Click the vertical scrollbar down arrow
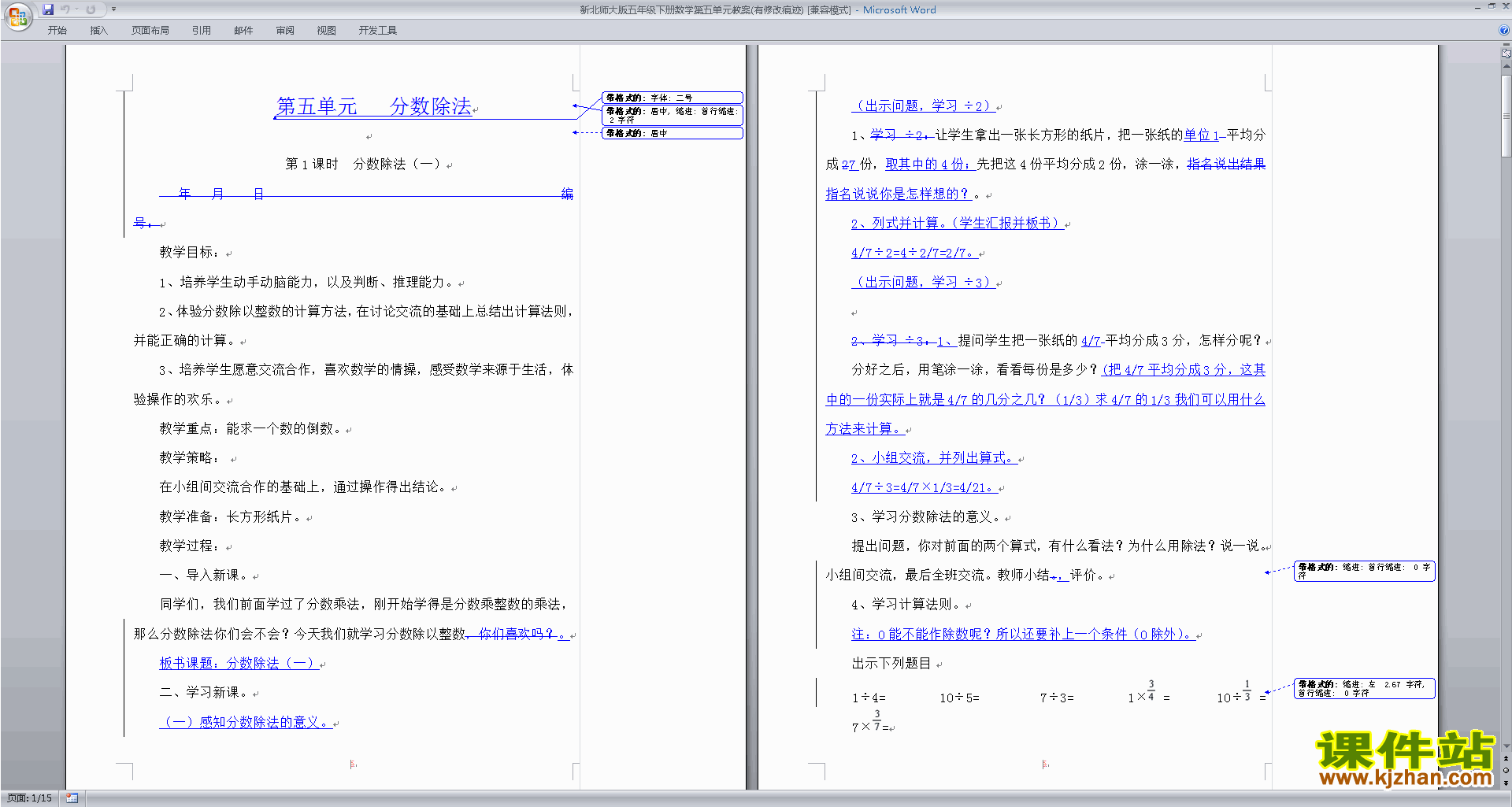 pyautogui.click(x=1506, y=746)
